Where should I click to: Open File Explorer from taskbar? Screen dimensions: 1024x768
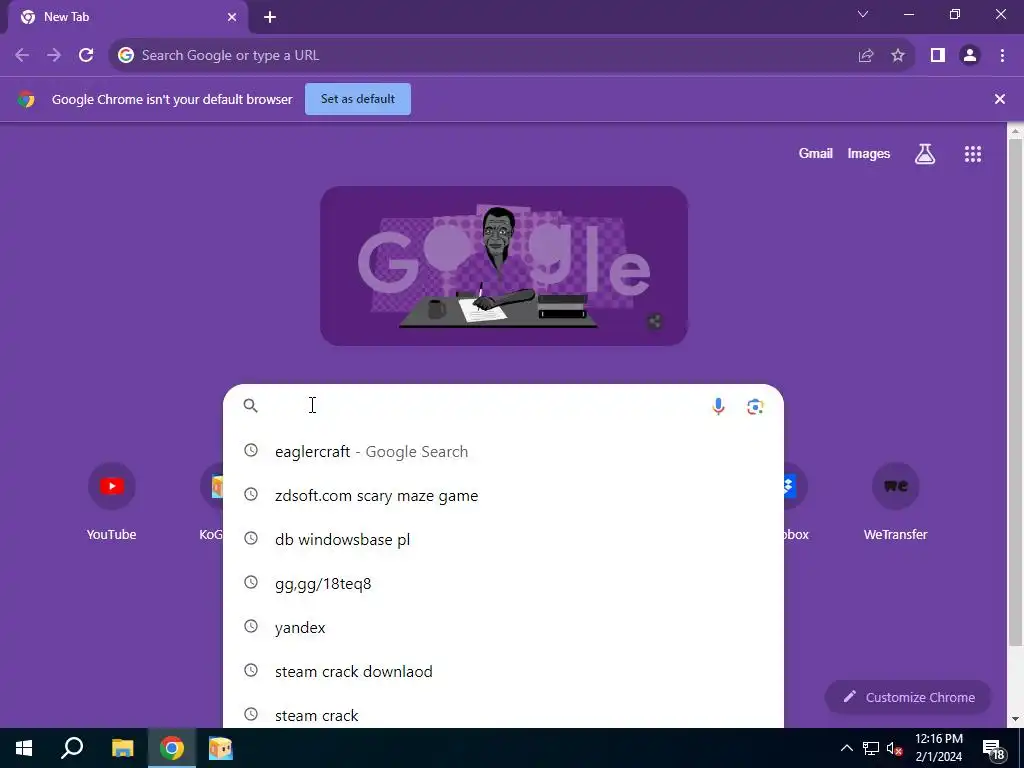(x=122, y=748)
